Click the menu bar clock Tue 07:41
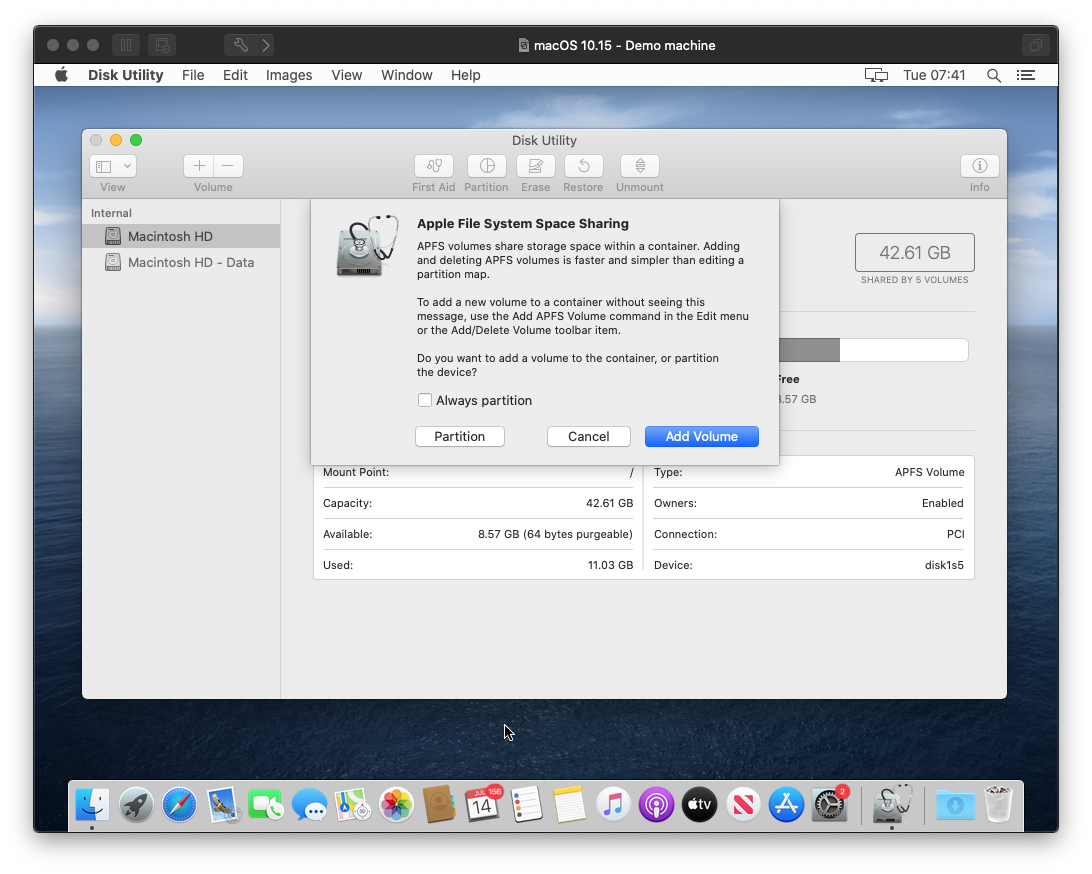This screenshot has width=1092, height=874. click(934, 75)
